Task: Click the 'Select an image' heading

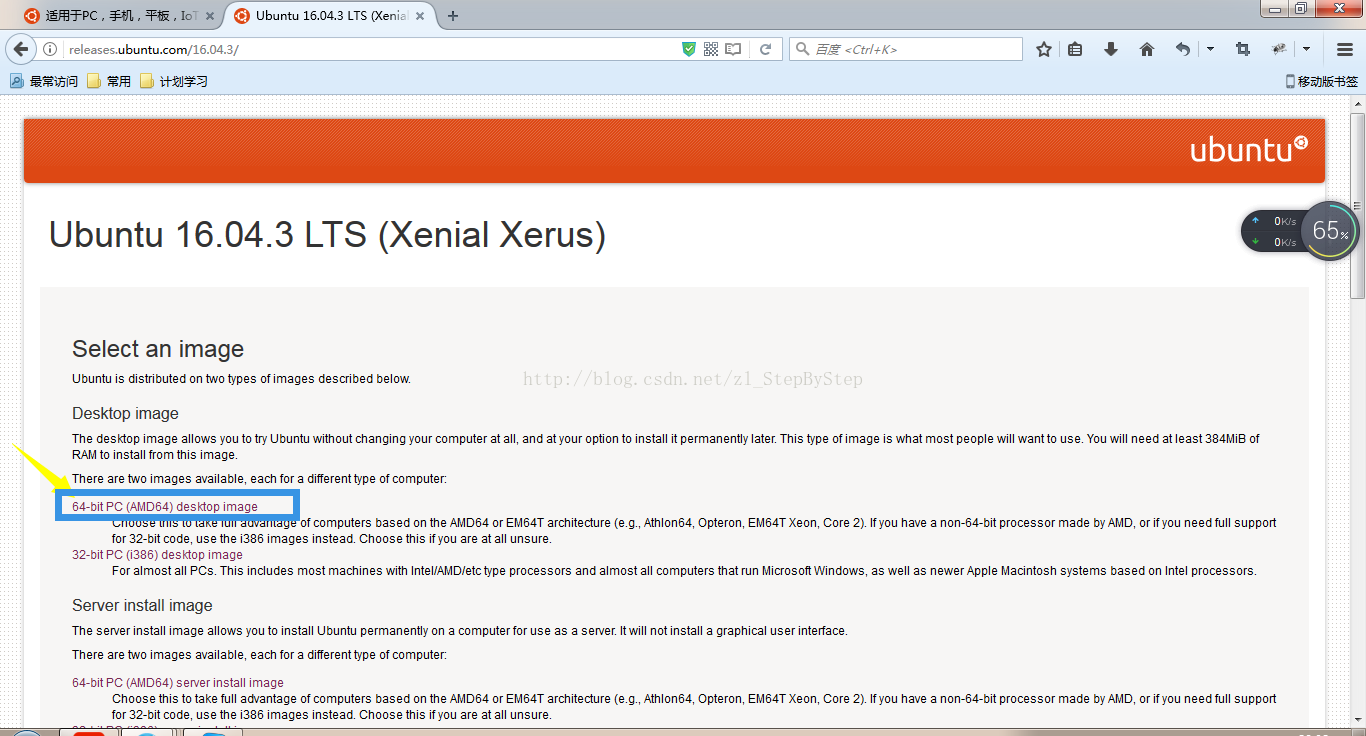Action: (x=158, y=349)
